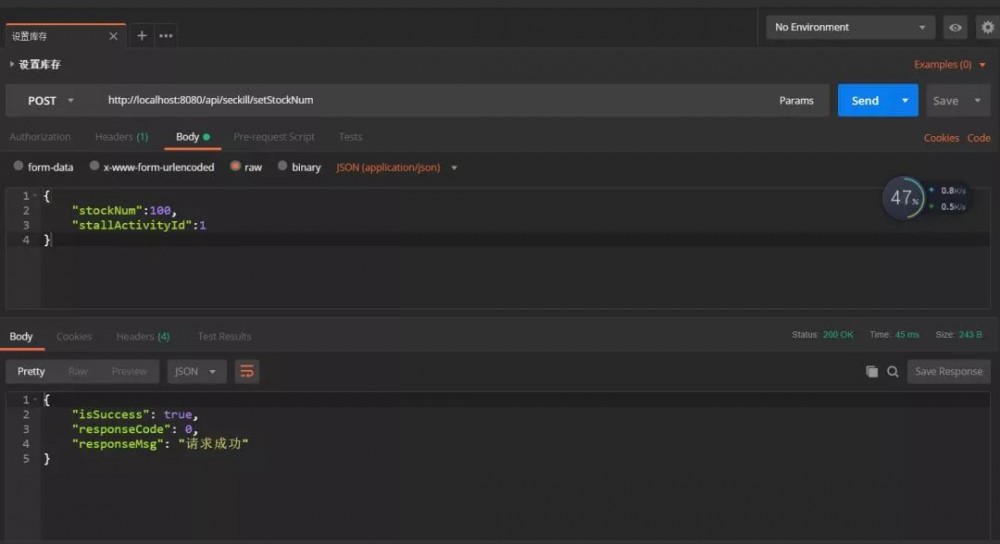Close the 设置库存 request tab
The width and height of the screenshot is (1000, 544).
[x=113, y=36]
